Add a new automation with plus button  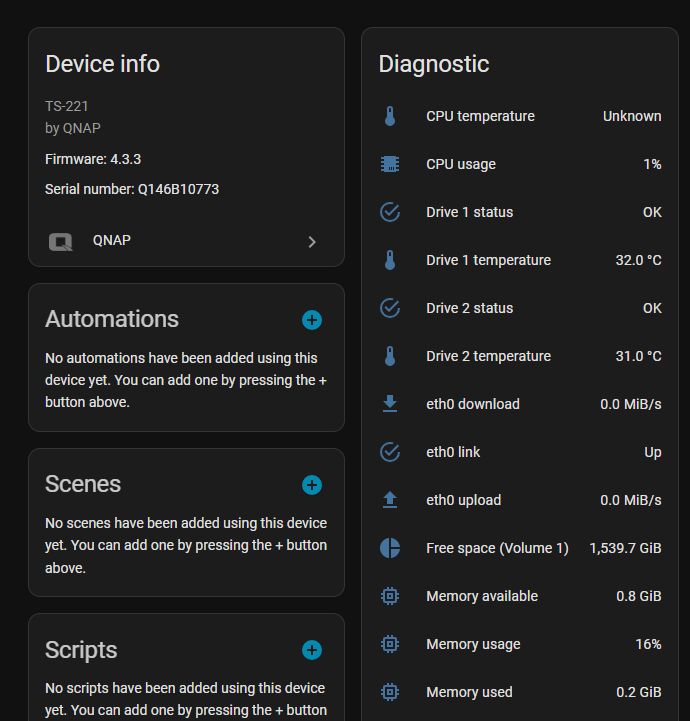(x=312, y=320)
